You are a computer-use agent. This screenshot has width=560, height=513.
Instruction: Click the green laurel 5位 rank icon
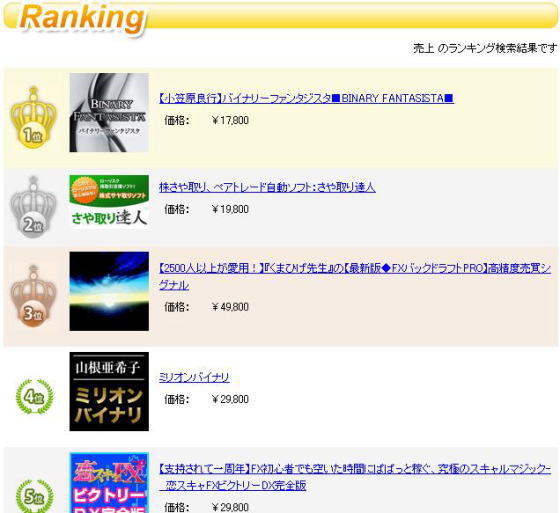[35, 496]
